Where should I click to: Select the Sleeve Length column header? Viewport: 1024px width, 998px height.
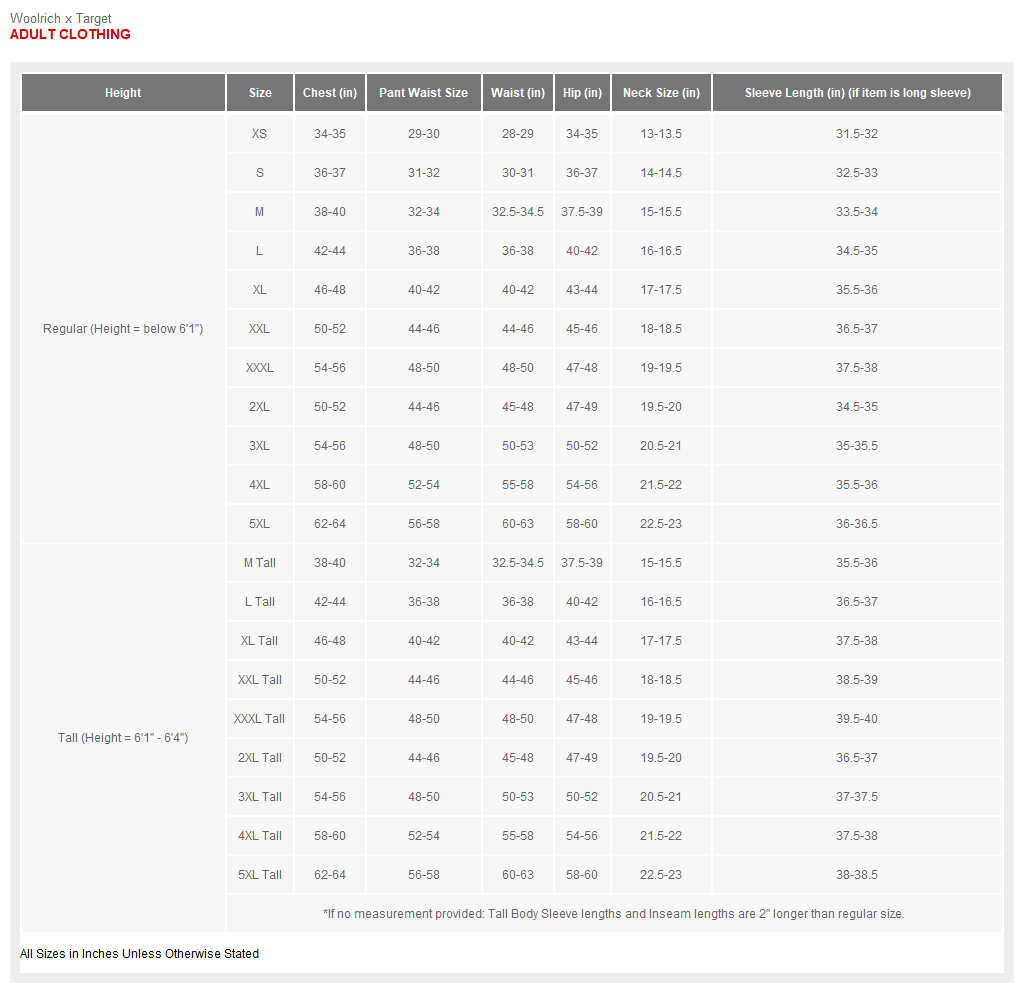857,93
